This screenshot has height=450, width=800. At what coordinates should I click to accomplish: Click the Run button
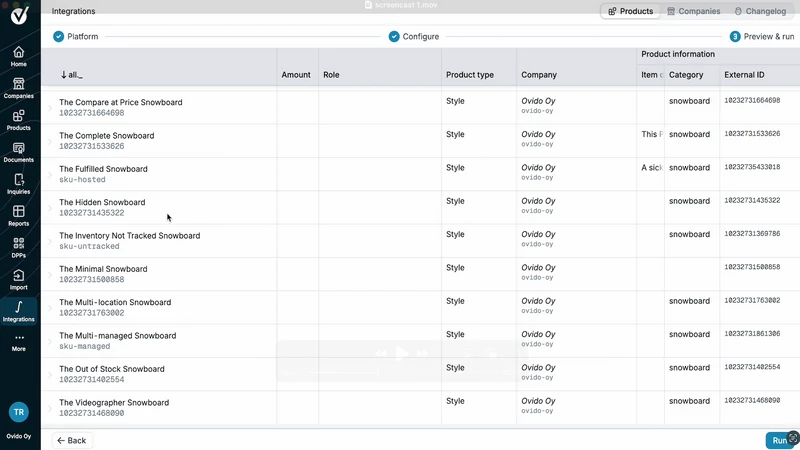click(781, 440)
